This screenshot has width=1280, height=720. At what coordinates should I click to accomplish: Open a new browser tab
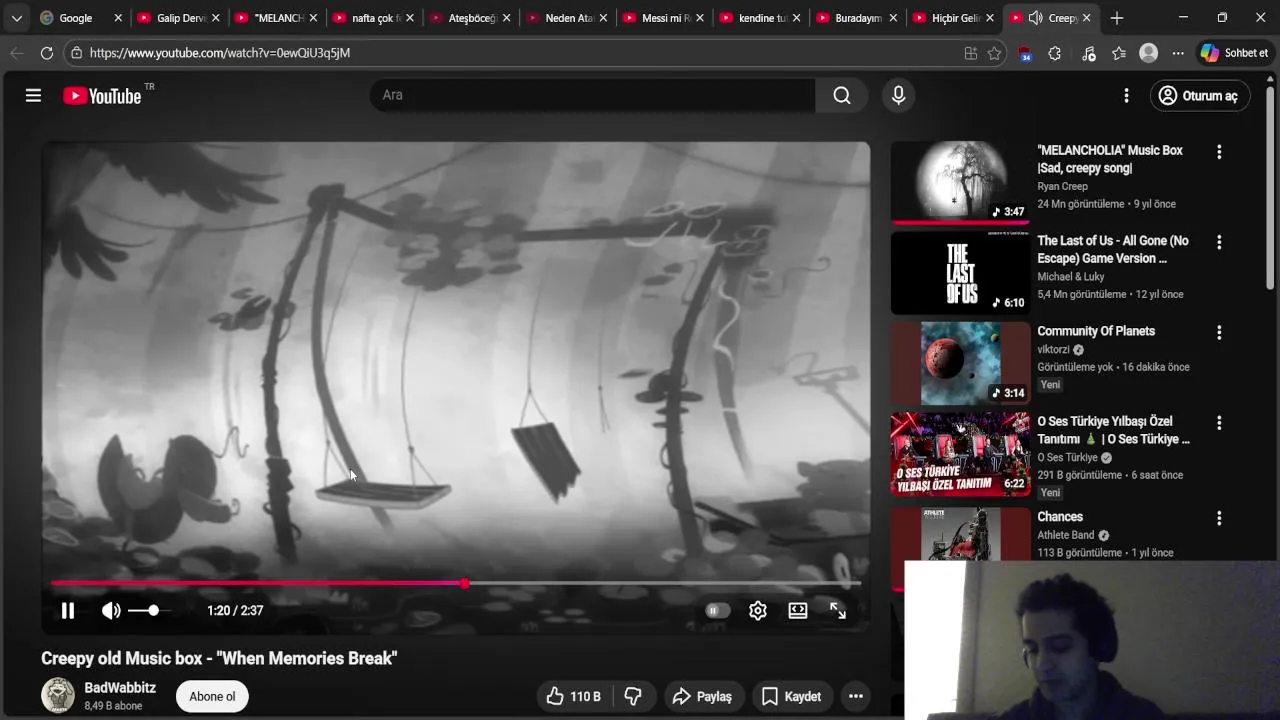click(x=1117, y=18)
